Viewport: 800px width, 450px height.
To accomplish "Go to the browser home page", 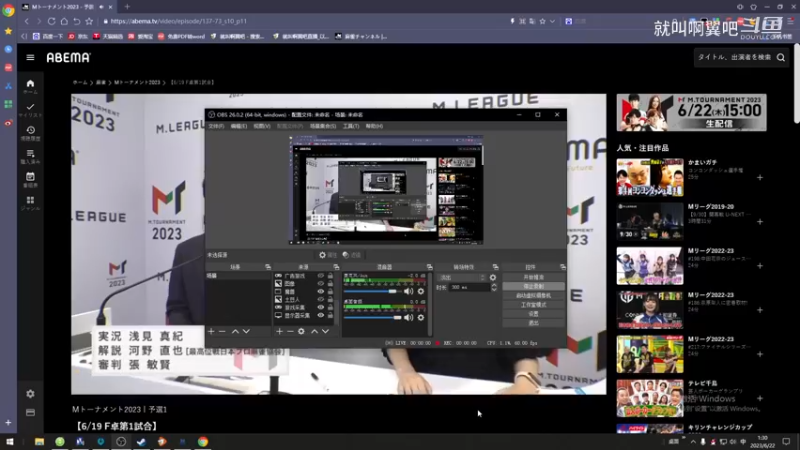I will (x=64, y=21).
